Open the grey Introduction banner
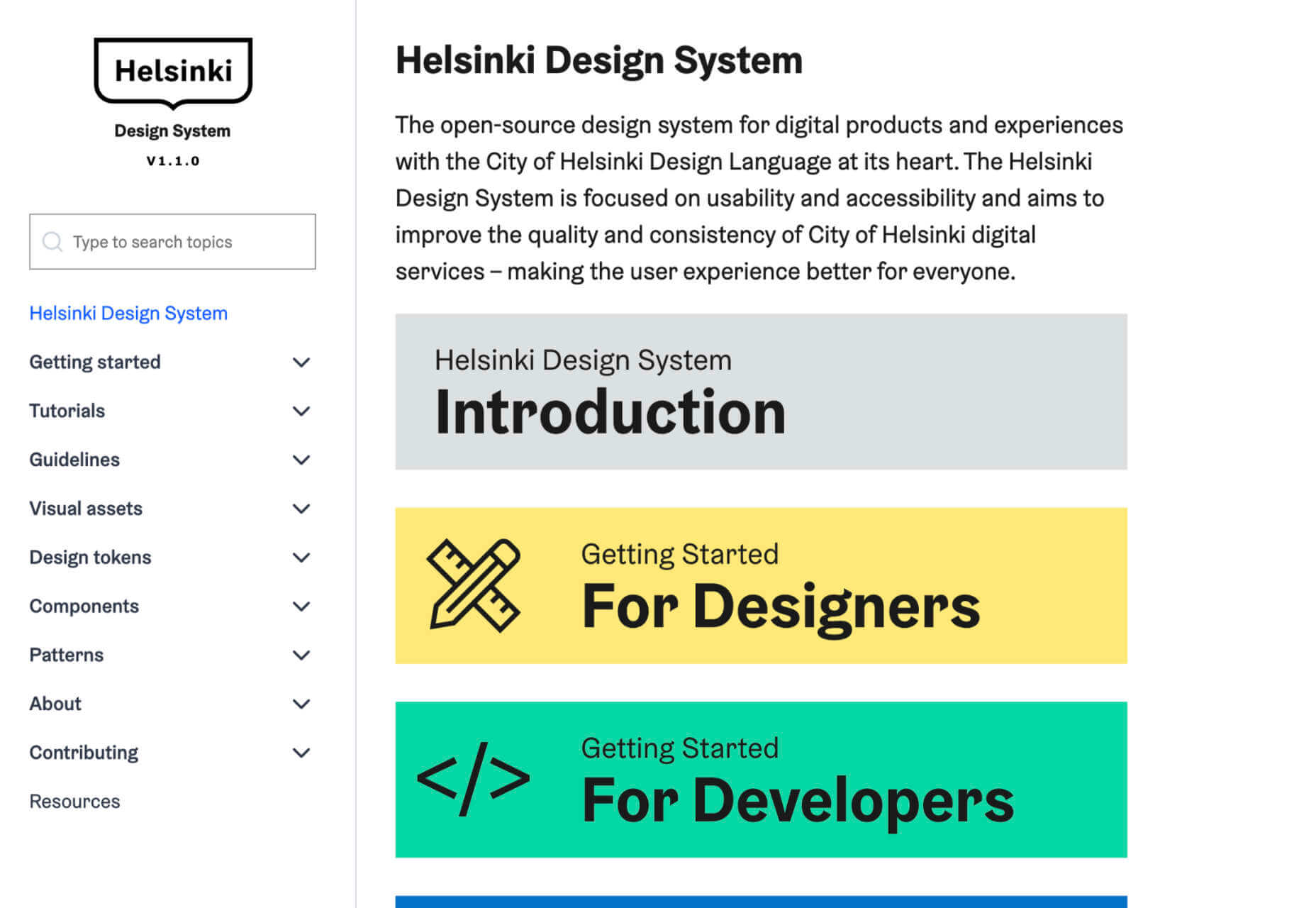 point(761,392)
